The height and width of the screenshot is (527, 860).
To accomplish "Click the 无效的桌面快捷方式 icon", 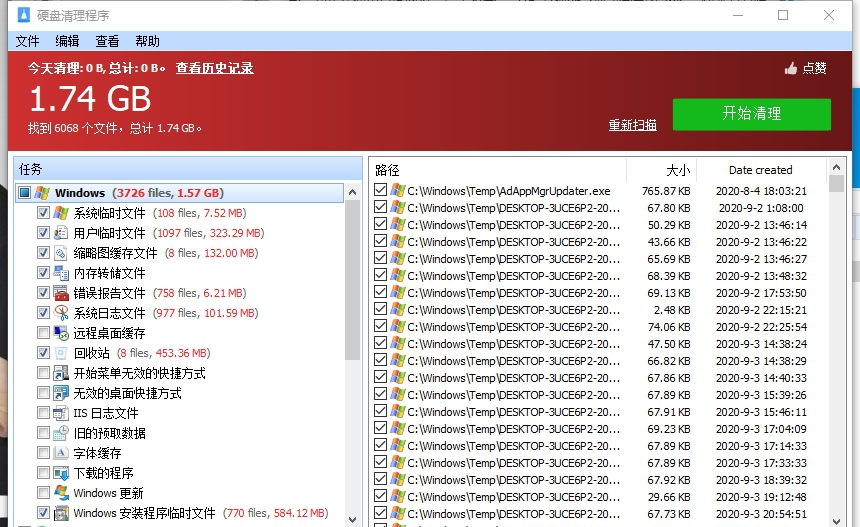I will [61, 393].
